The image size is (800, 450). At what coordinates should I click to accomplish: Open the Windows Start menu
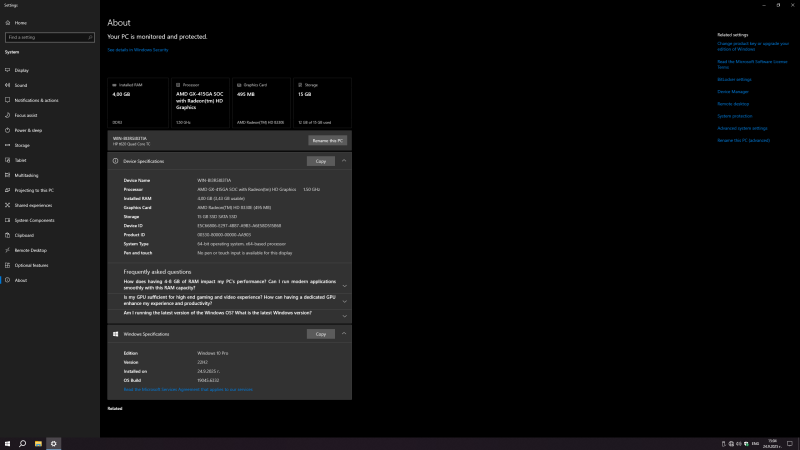(7, 443)
